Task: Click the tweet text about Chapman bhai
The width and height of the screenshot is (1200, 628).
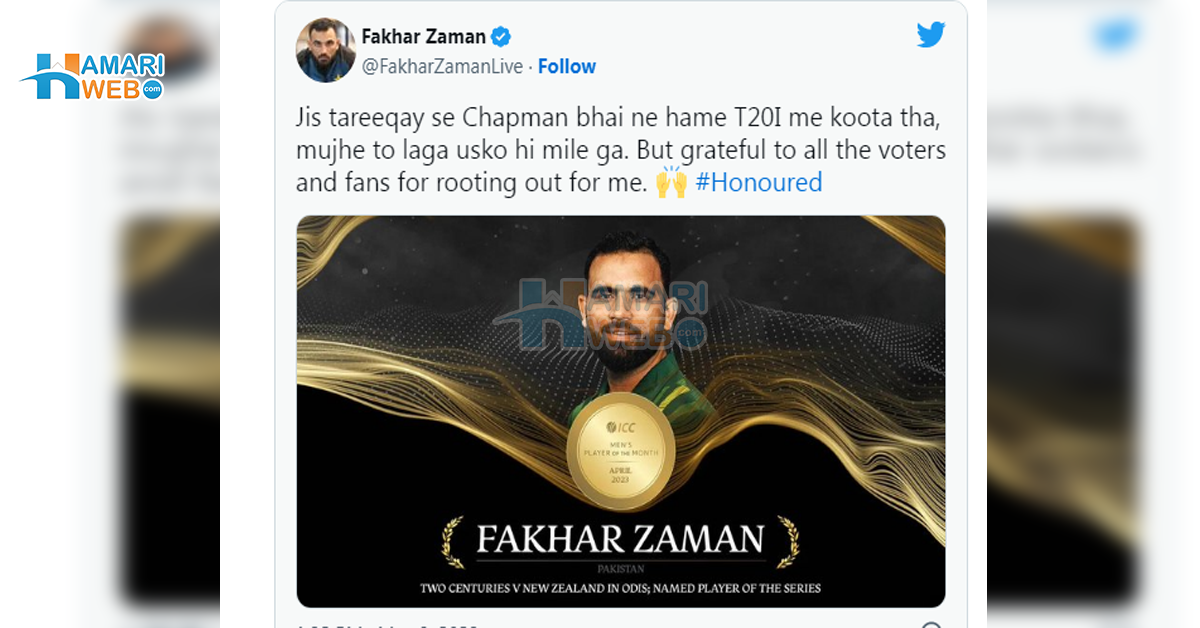Action: pyautogui.click(x=621, y=150)
